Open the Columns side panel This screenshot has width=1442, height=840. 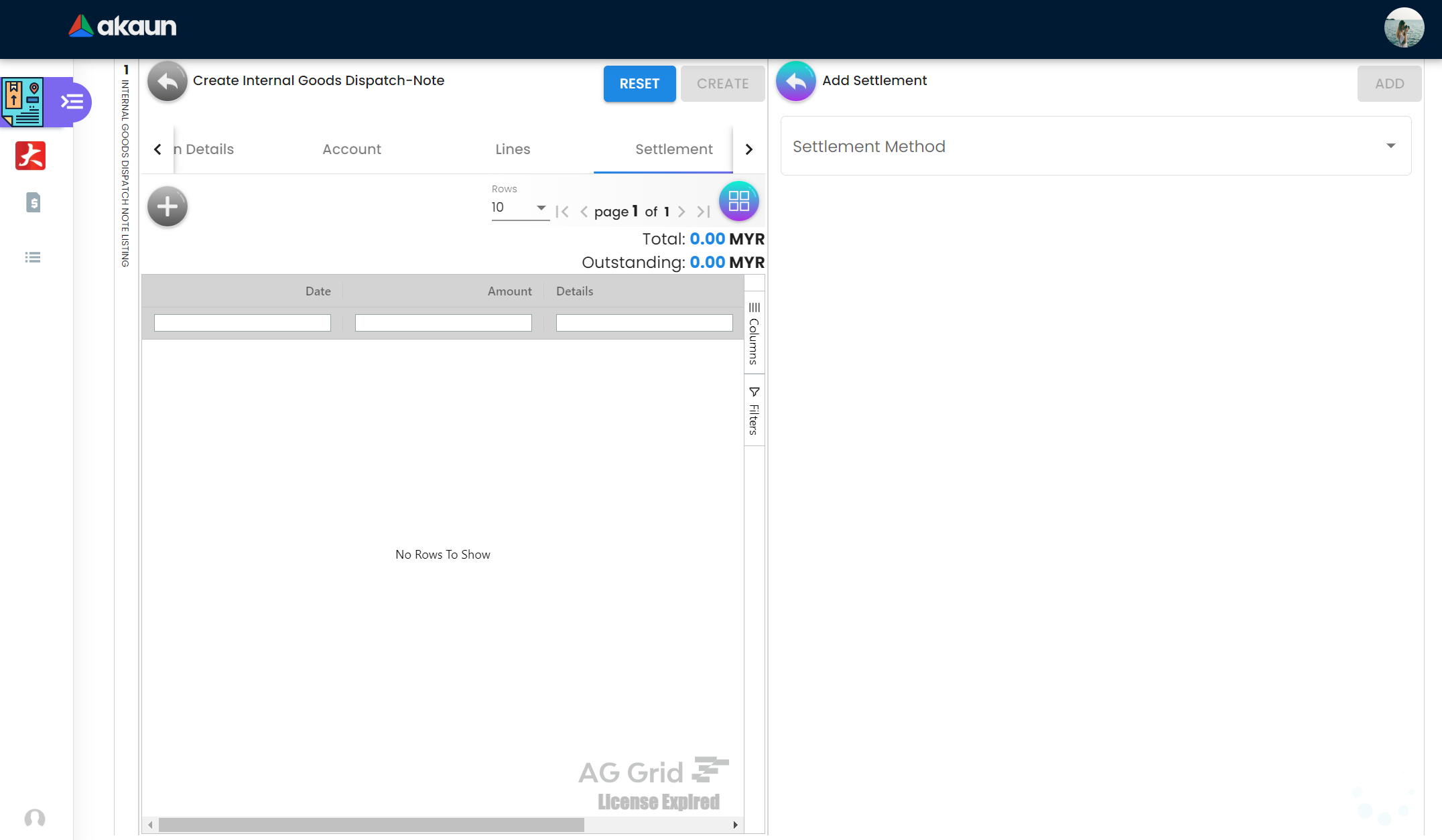tap(754, 334)
